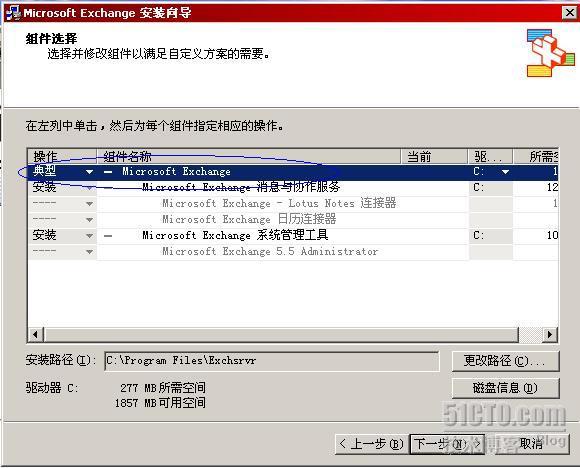Viewport: 580px width, 468px height.
Task: Open action dropdown for Lotus Notes 连接器 row
Action: [89, 204]
